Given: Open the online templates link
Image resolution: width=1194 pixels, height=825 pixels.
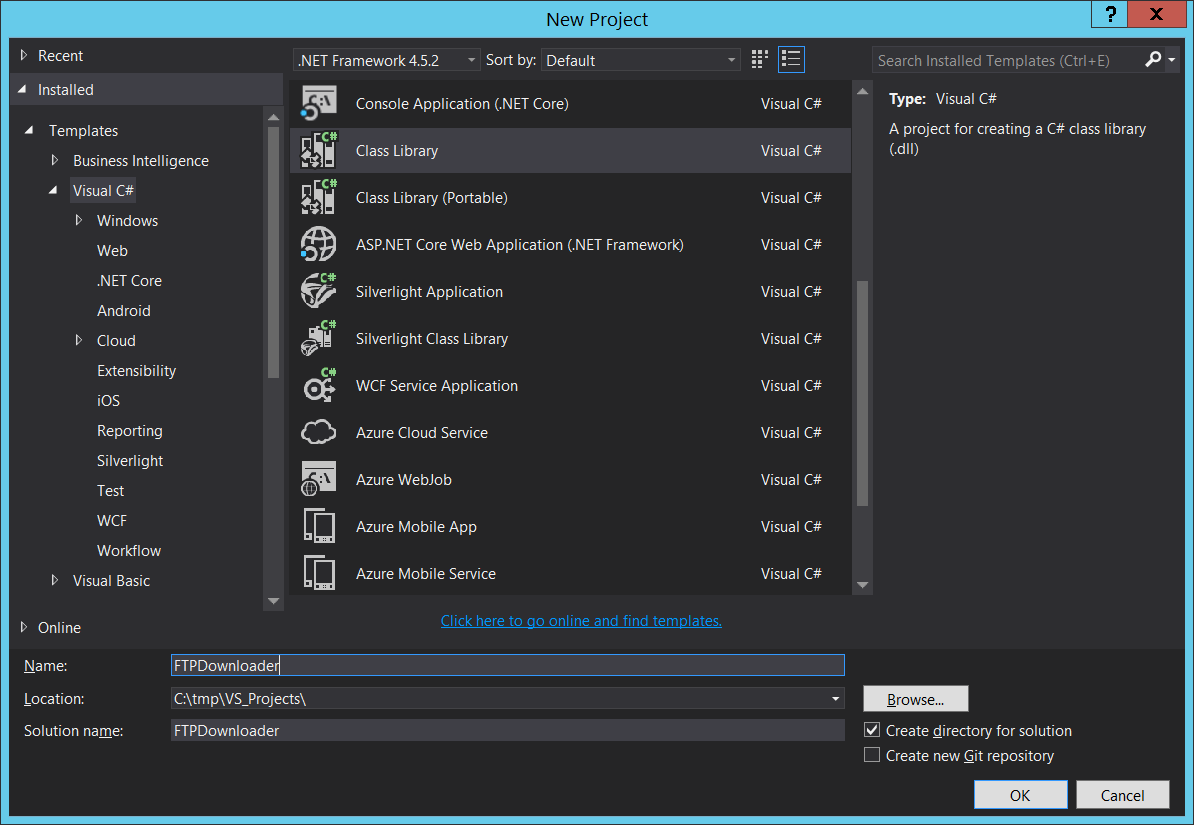Looking at the screenshot, I should point(581,621).
